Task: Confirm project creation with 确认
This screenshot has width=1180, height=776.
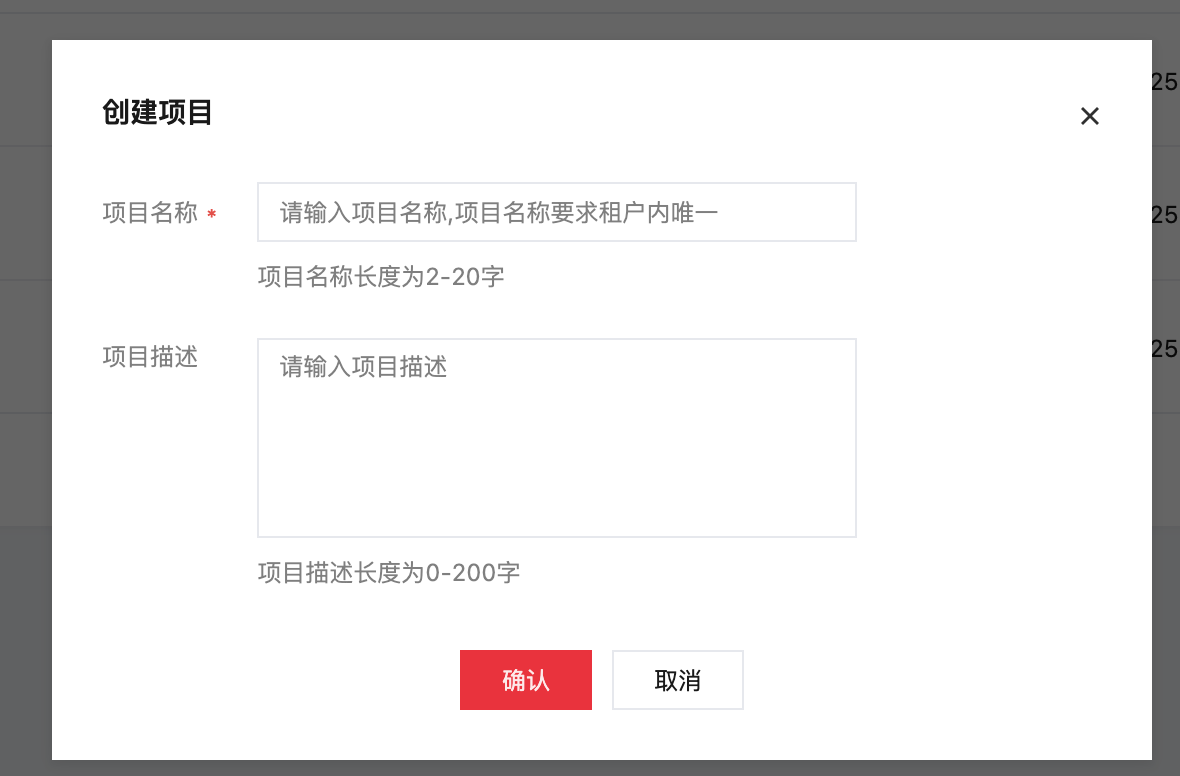Action: pyautogui.click(x=525, y=680)
